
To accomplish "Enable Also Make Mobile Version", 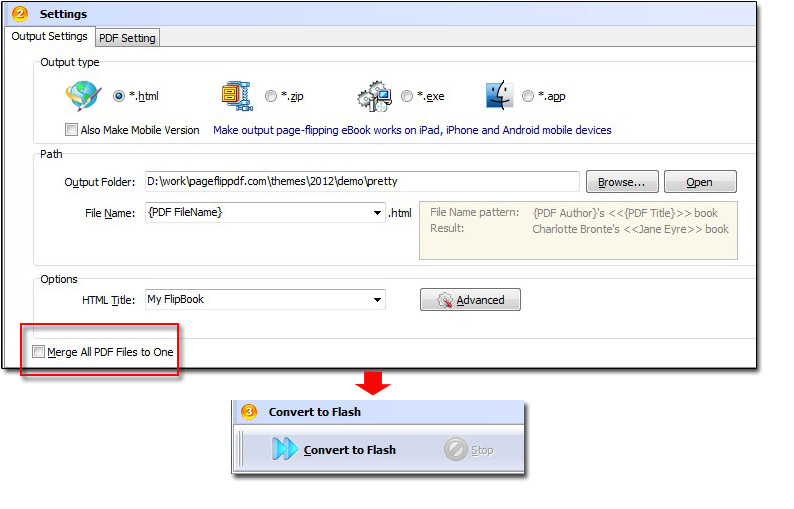I will [x=71, y=130].
